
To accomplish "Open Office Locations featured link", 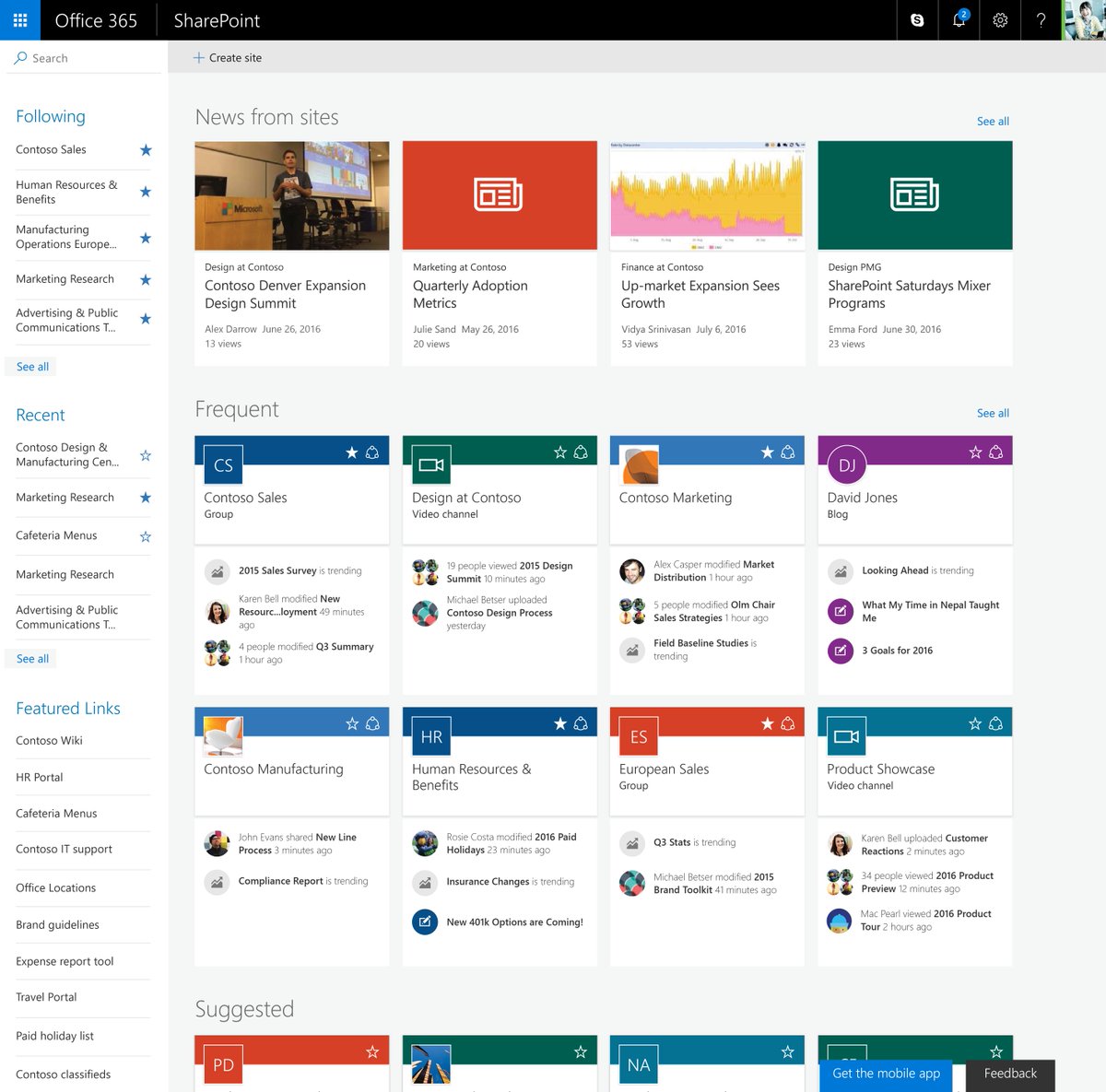I will tap(55, 888).
